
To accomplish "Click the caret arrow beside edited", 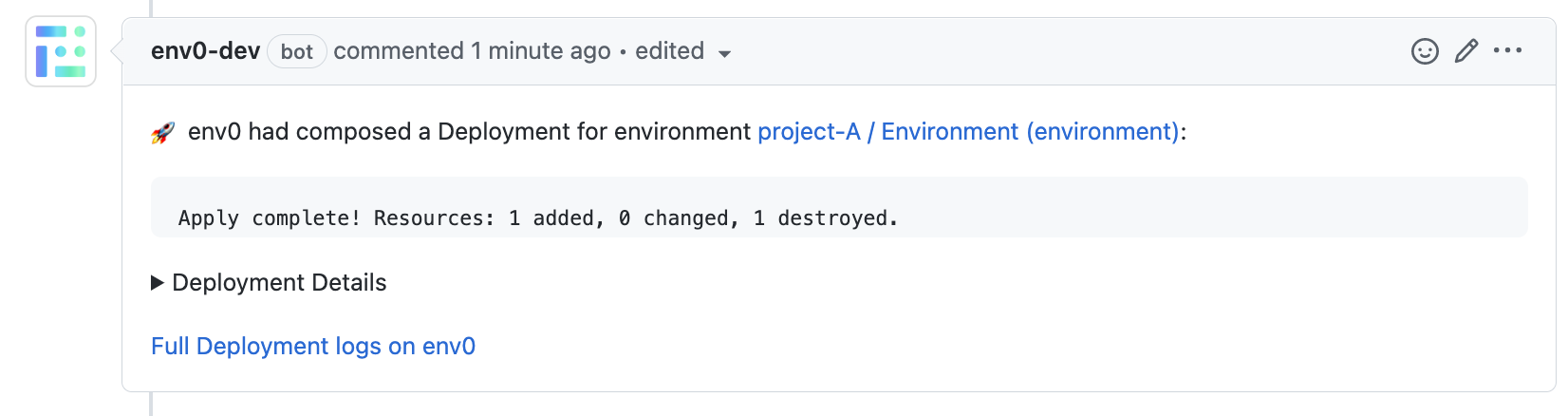I will point(724,54).
